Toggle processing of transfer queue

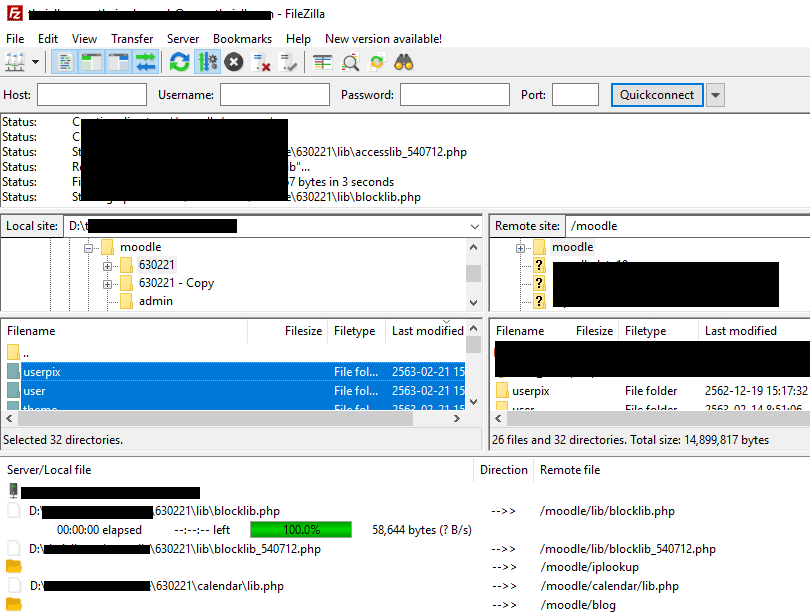[x=207, y=62]
